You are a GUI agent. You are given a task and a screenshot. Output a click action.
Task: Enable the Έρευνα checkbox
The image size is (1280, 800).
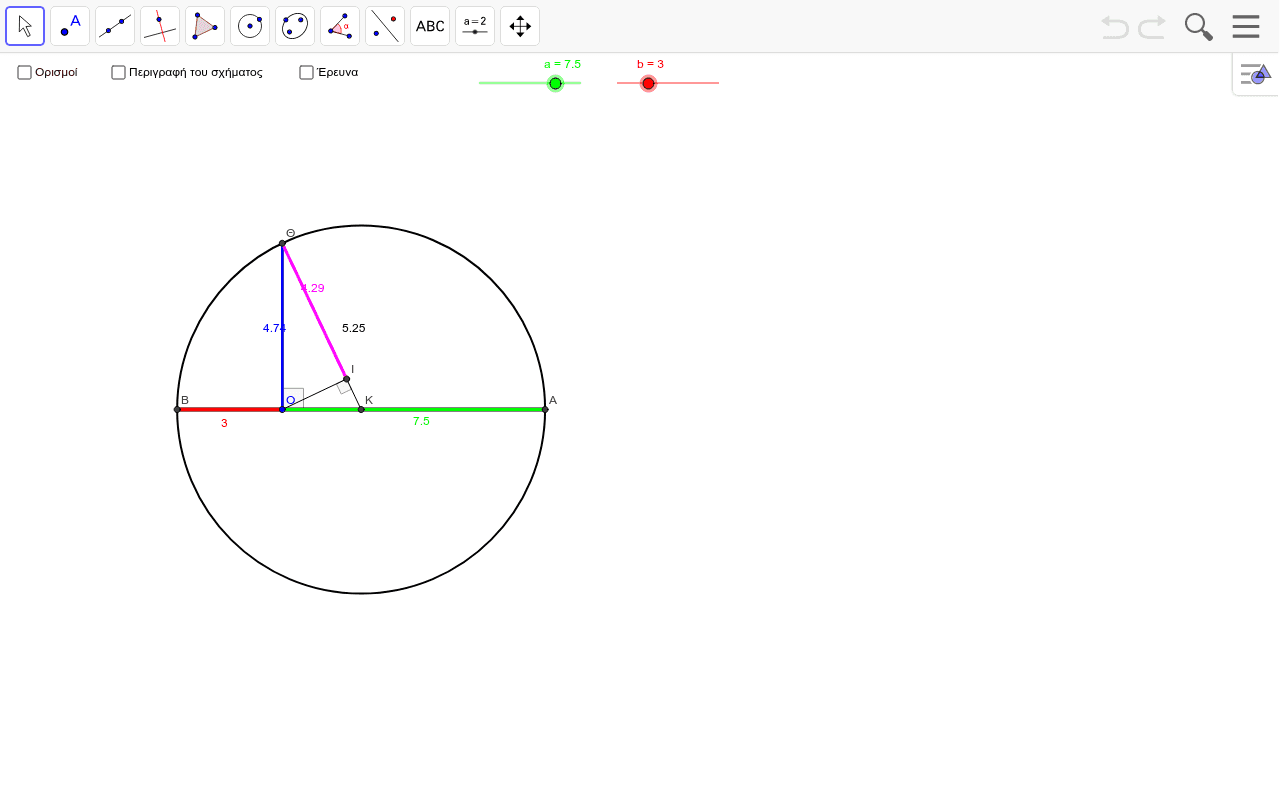pyautogui.click(x=307, y=72)
